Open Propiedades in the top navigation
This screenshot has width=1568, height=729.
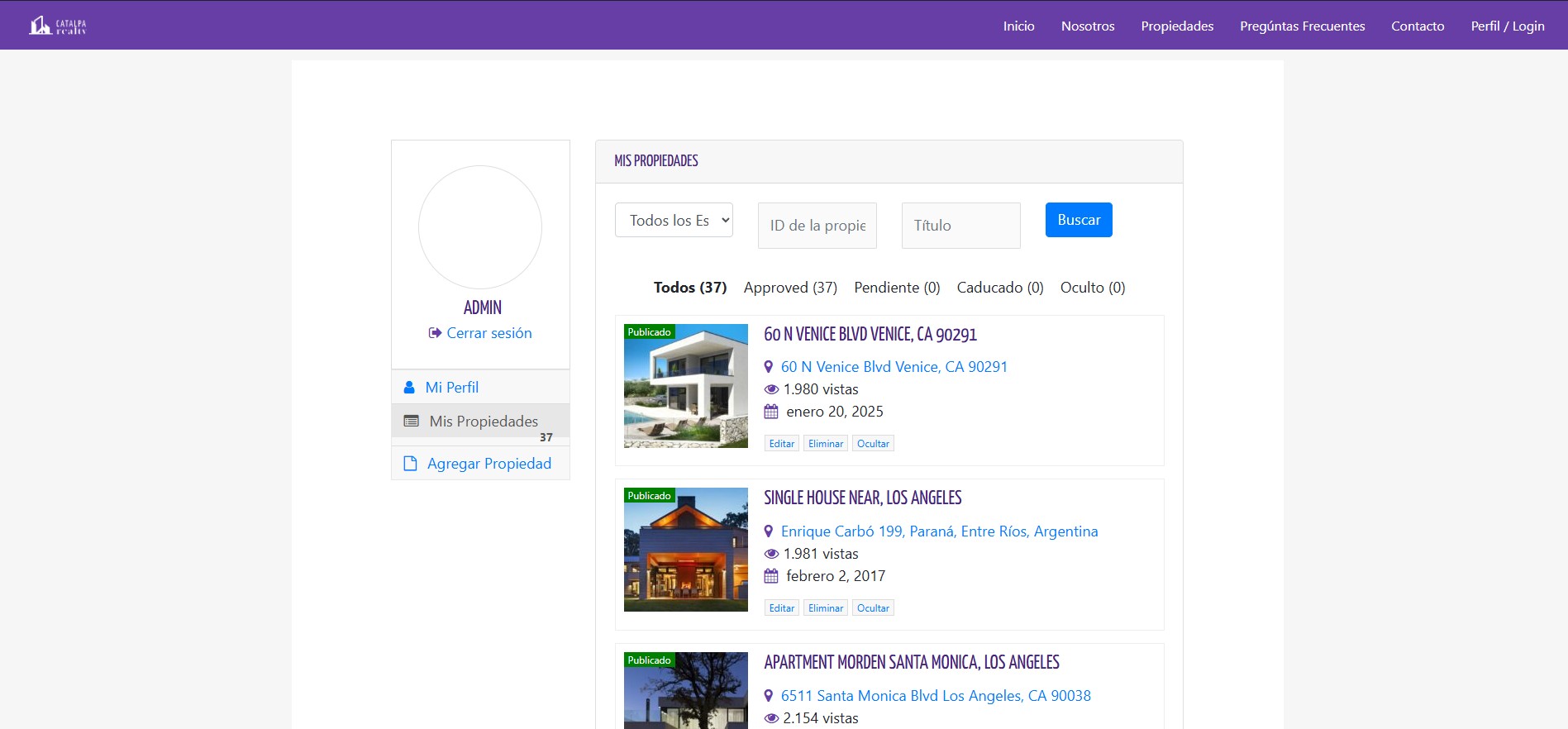pos(1177,26)
